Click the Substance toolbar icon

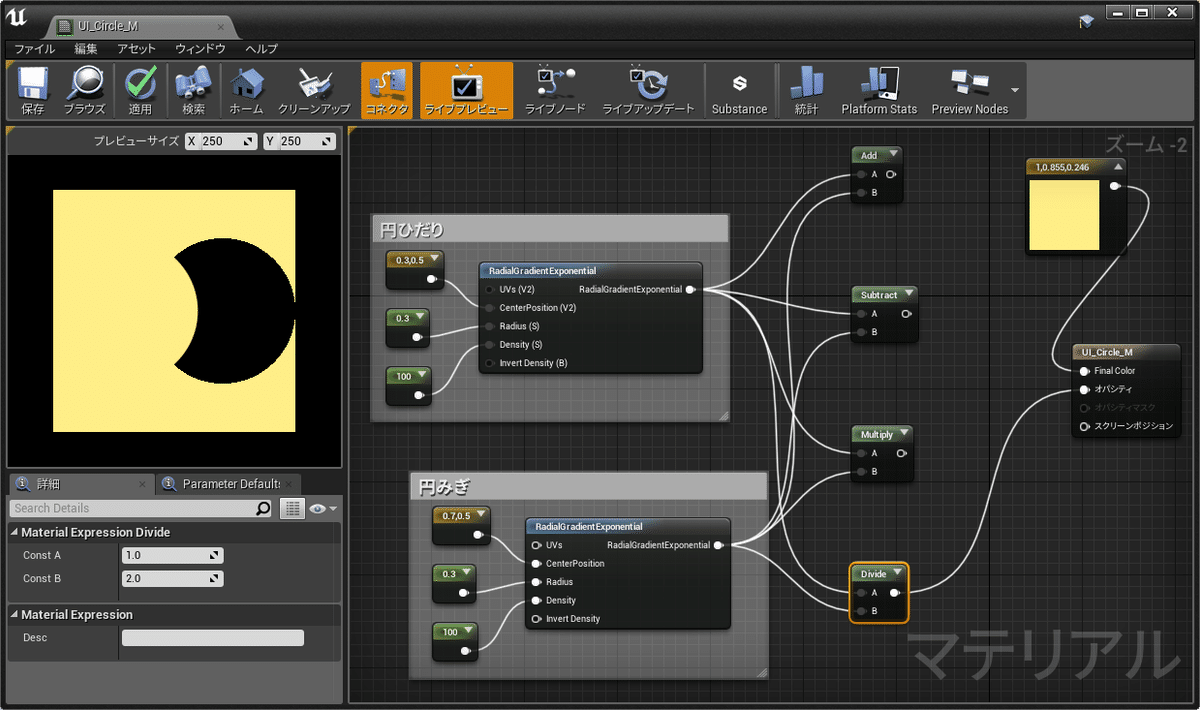click(739, 91)
